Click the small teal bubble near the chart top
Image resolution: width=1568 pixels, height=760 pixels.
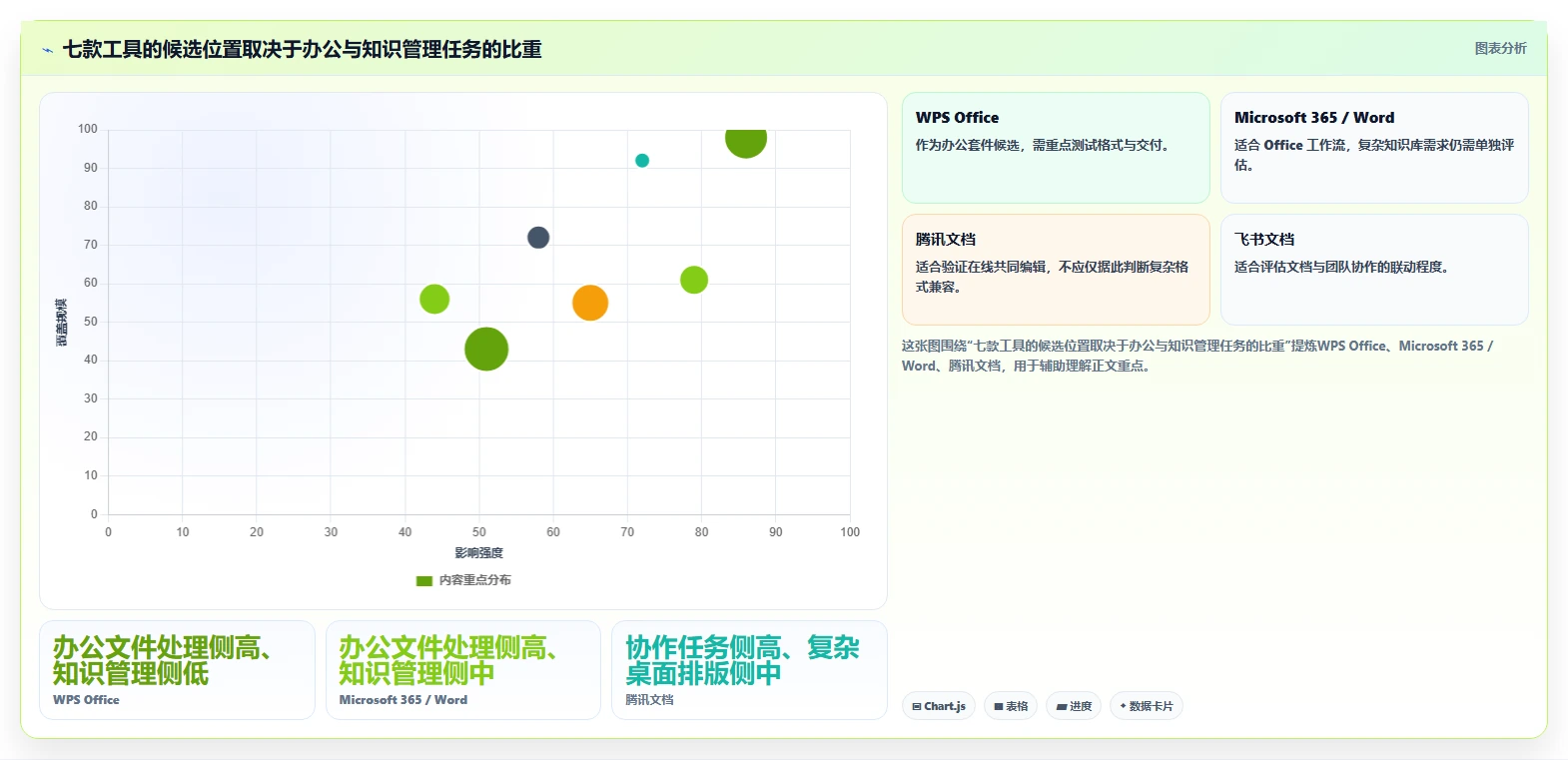coord(642,161)
